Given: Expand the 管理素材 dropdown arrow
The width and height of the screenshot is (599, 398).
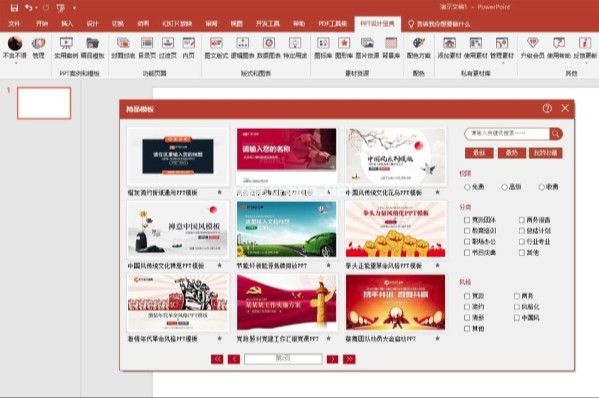Looking at the screenshot, I should [502, 63].
